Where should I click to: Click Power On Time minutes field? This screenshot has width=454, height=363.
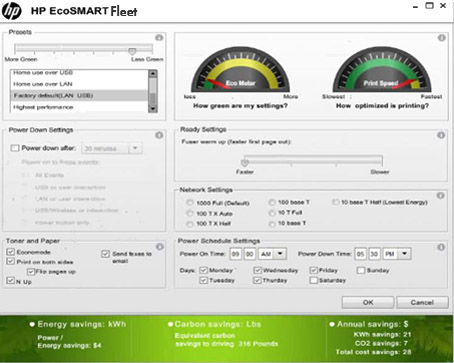tap(250, 254)
